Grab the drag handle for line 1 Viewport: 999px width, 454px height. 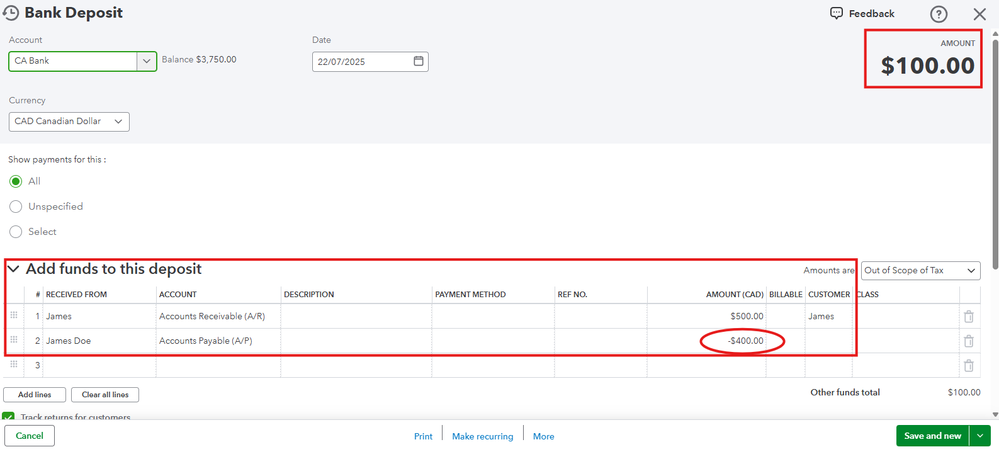tap(13, 316)
